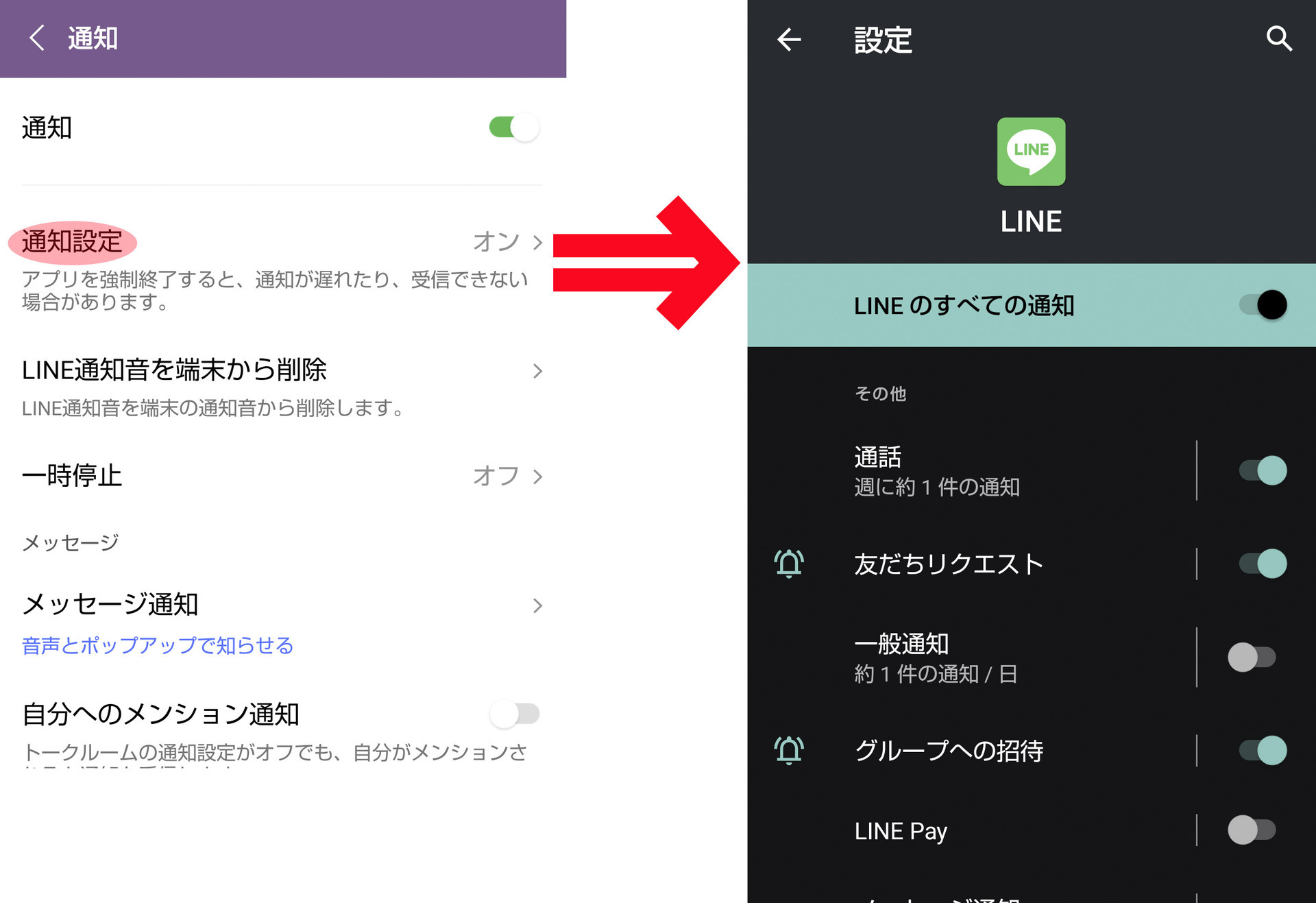This screenshot has height=903, width=1316.
Task: Open 一時停止 setting entry
Action: click(282, 476)
